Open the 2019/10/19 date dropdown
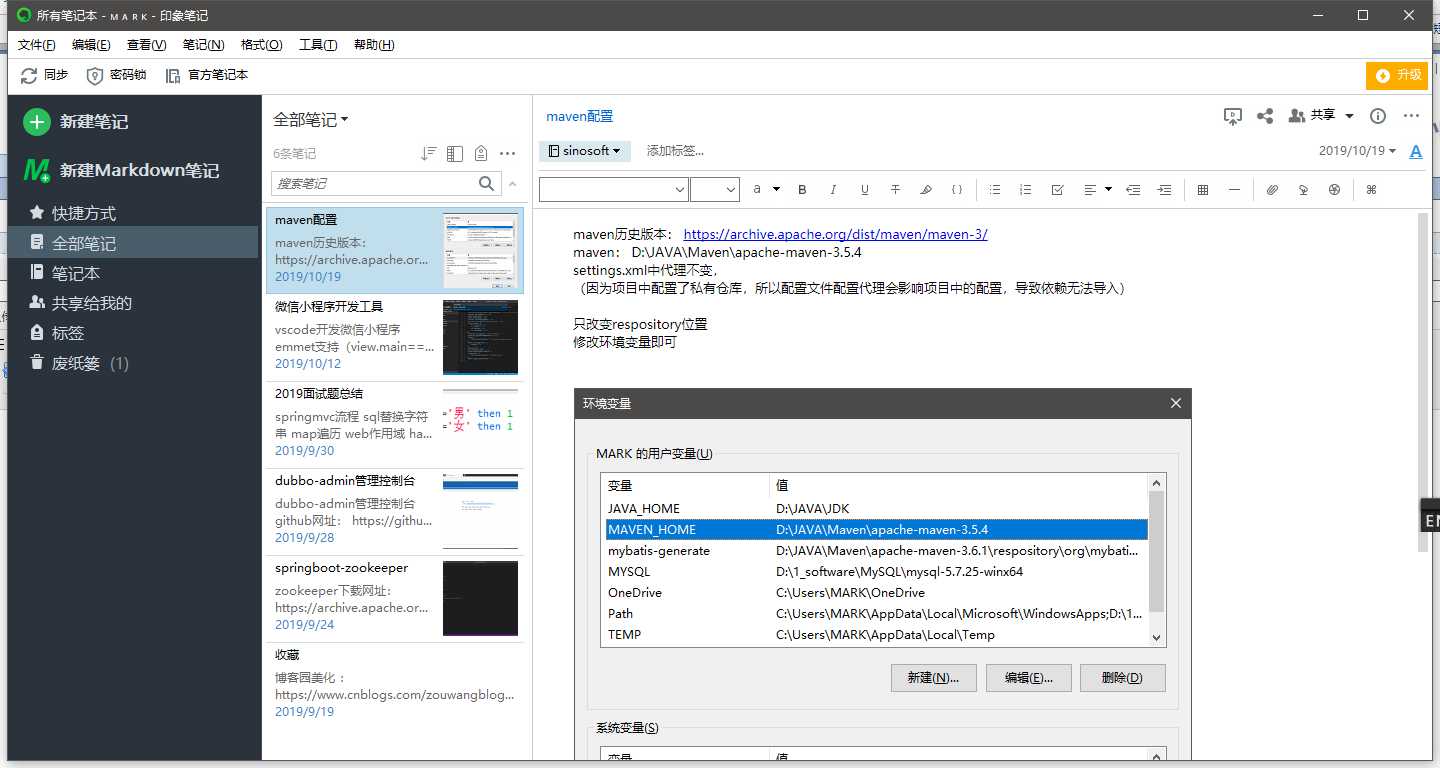Screen dimensions: 1440x768 [x=1357, y=151]
